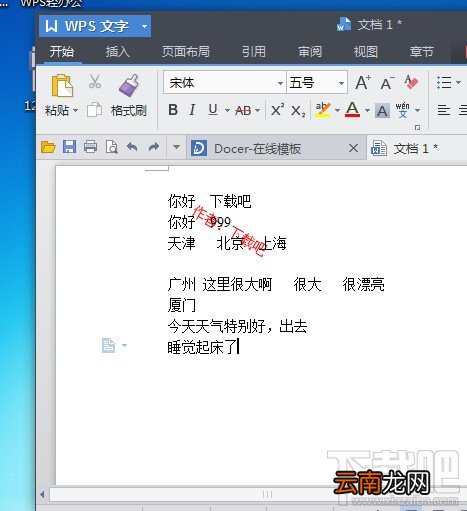Switch to the 视图 ribbon tab
The width and height of the screenshot is (467, 511).
[x=366, y=52]
